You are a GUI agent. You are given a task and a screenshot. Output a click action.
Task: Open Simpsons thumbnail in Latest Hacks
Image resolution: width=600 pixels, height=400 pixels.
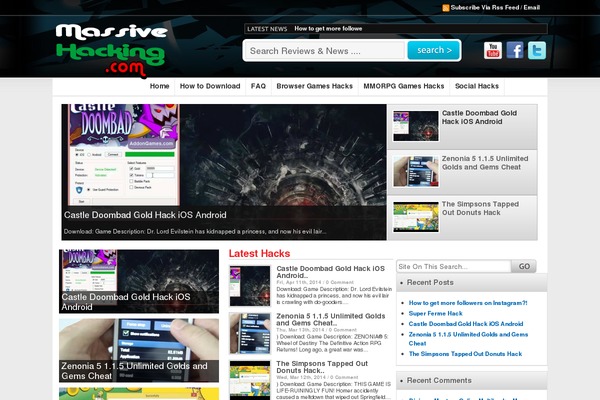tap(250, 380)
